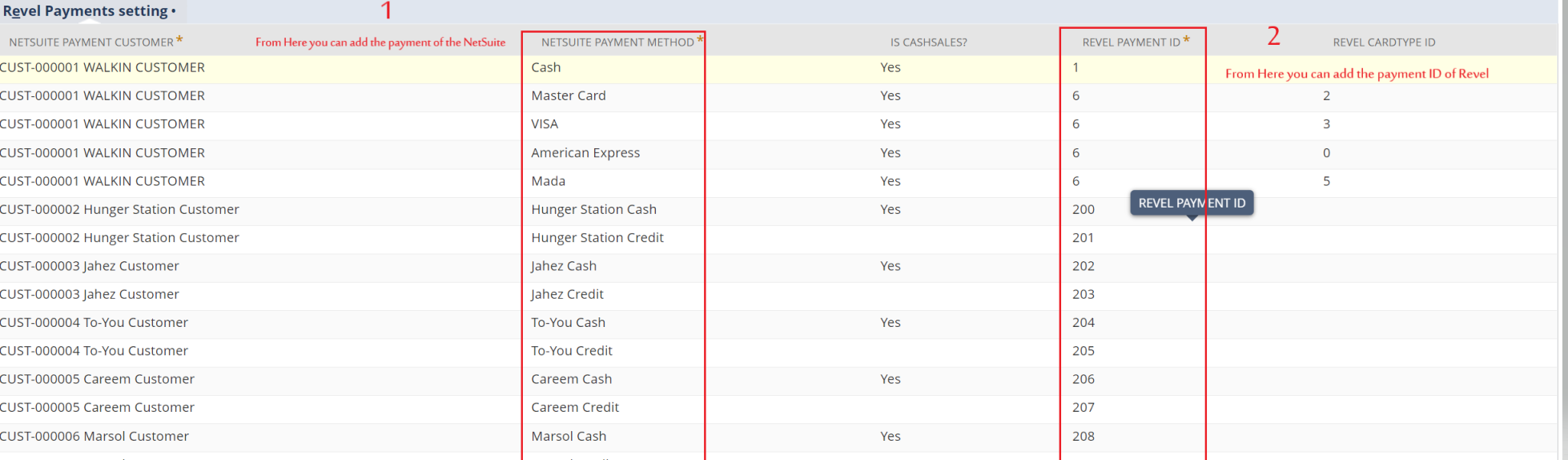Screen dimensions: 1568x460
Task: Select the empty cardtype cell in Hunger Station Credit row
Action: tap(1382, 238)
